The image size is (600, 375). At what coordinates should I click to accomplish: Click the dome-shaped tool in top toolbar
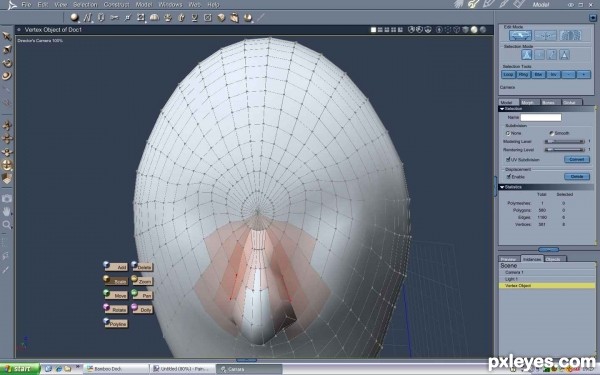(154, 18)
